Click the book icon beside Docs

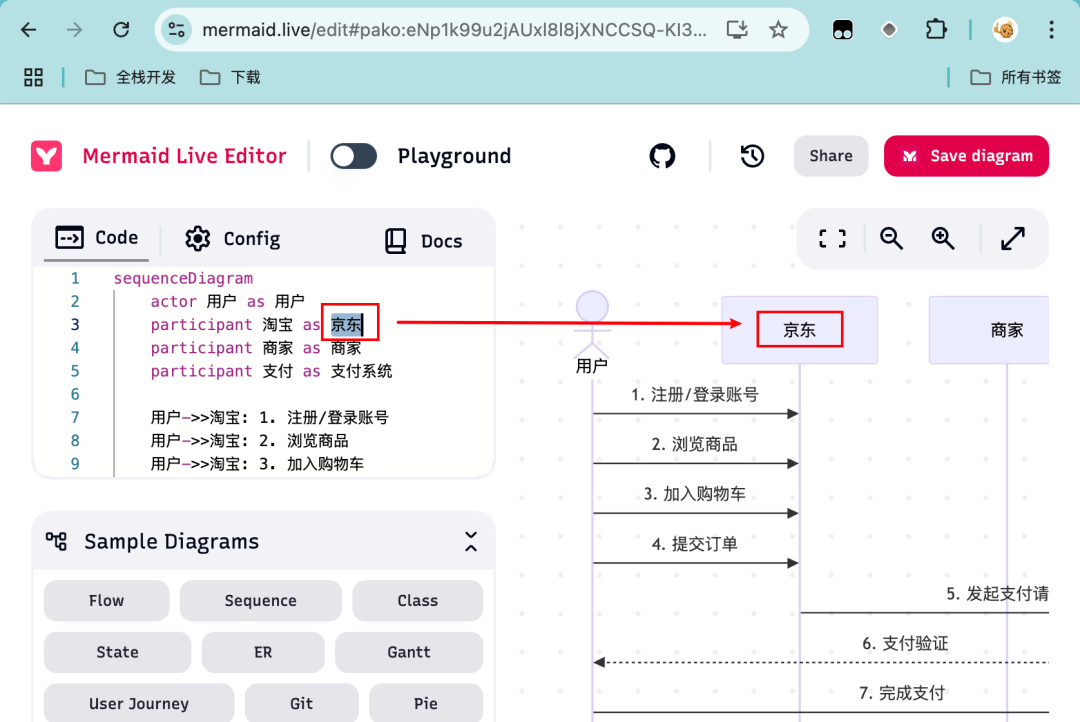(395, 241)
